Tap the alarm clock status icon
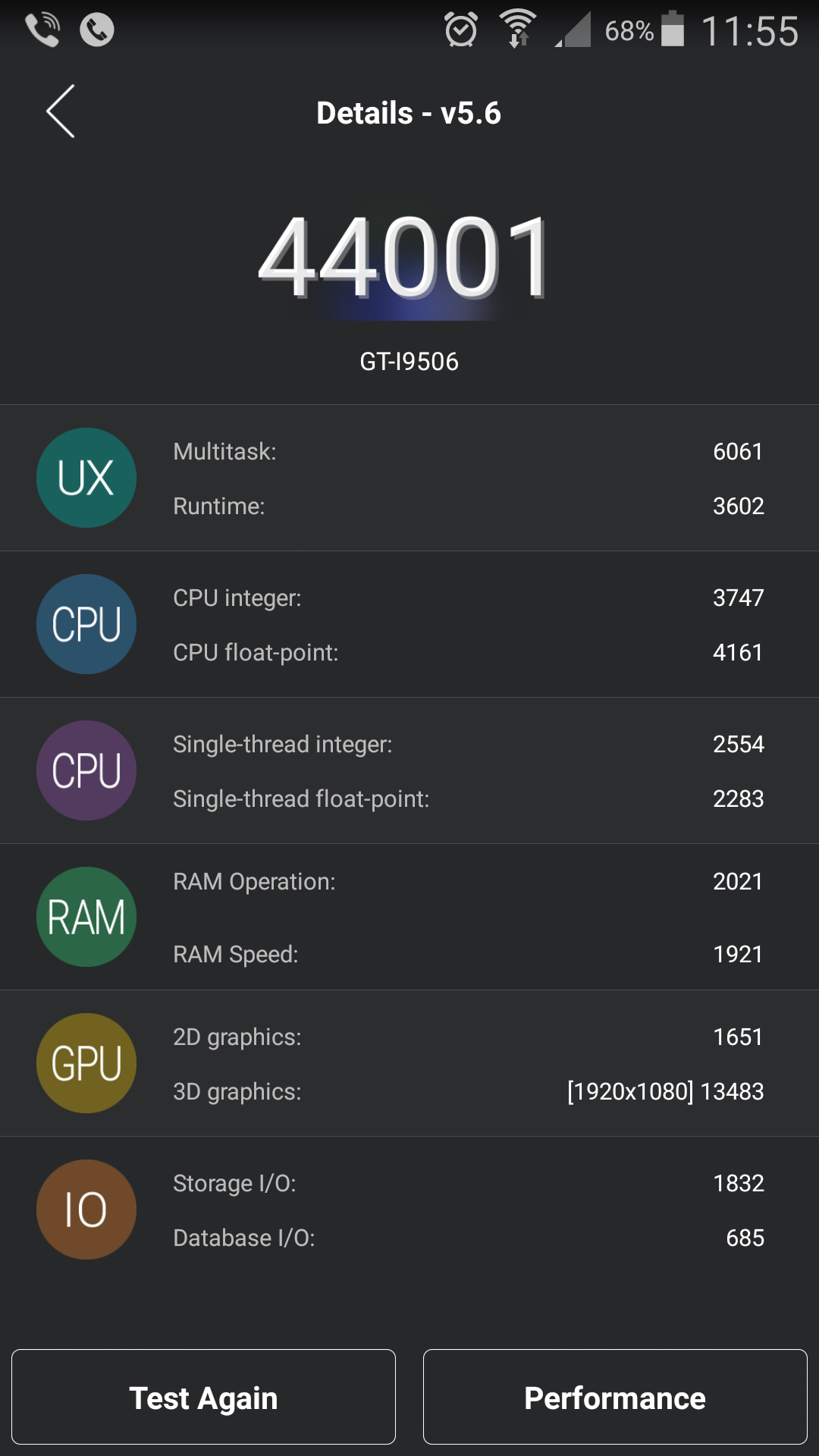 tap(461, 30)
